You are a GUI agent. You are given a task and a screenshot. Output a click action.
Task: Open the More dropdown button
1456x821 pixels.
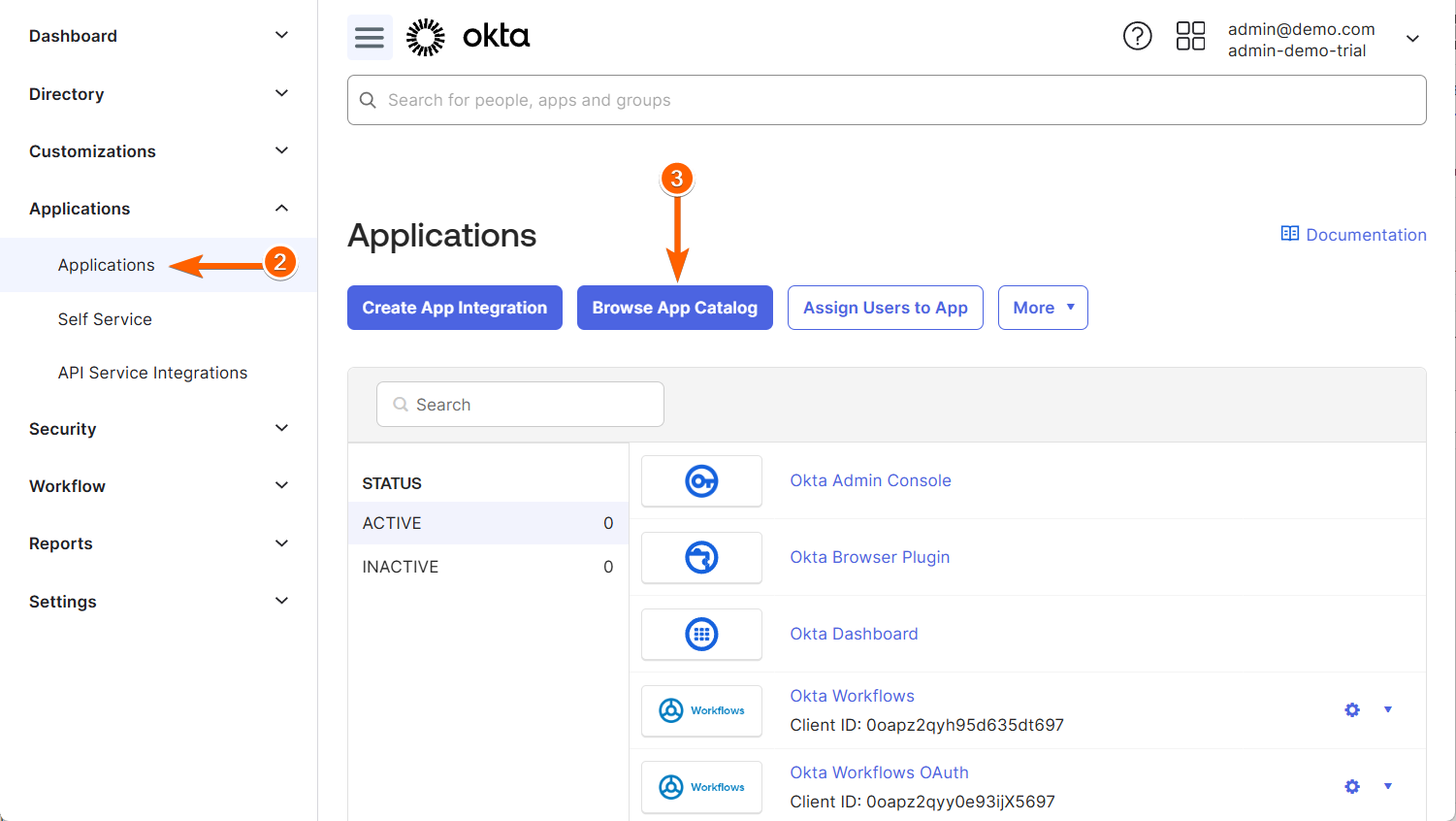pyautogui.click(x=1043, y=308)
